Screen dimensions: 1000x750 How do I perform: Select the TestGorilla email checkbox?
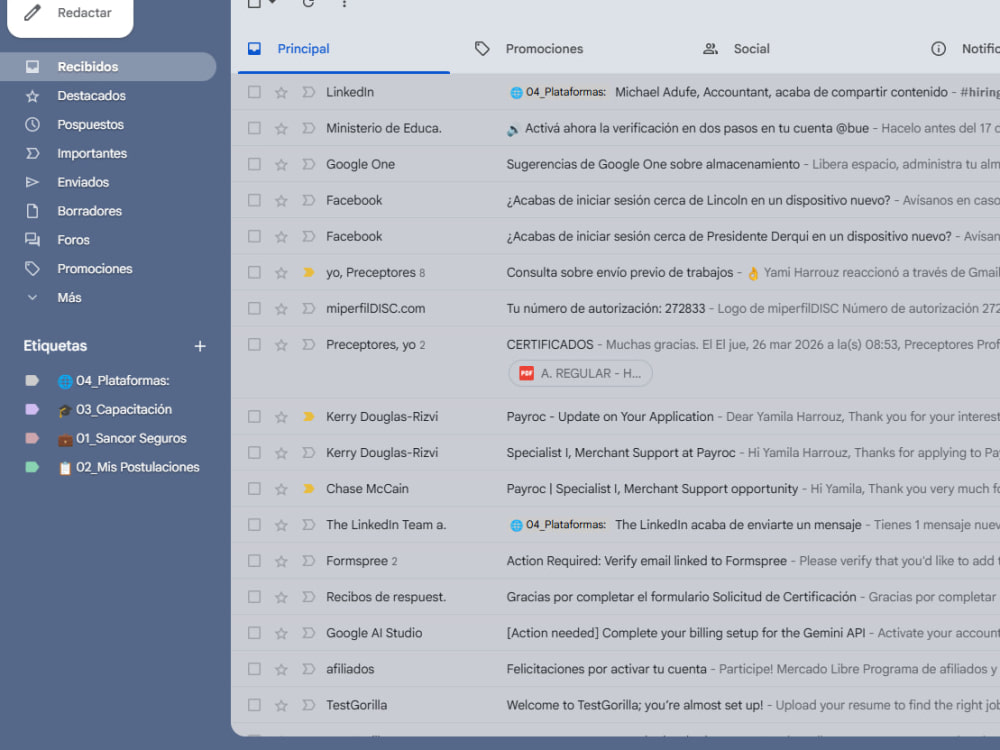click(x=254, y=705)
